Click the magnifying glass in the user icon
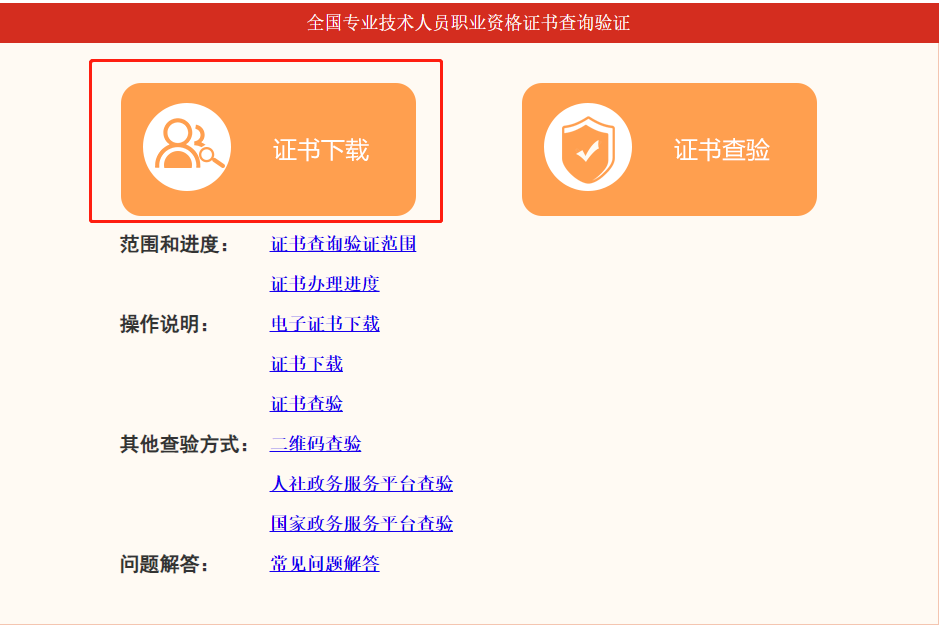The height and width of the screenshot is (628, 941). tap(211, 156)
